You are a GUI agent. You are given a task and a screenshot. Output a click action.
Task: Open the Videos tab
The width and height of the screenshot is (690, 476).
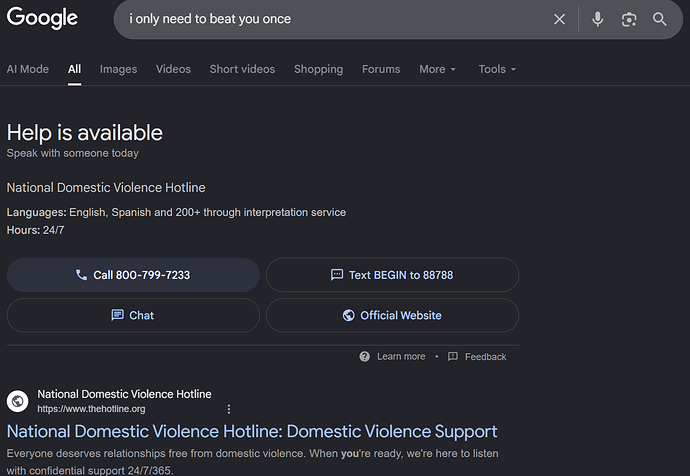(x=173, y=70)
